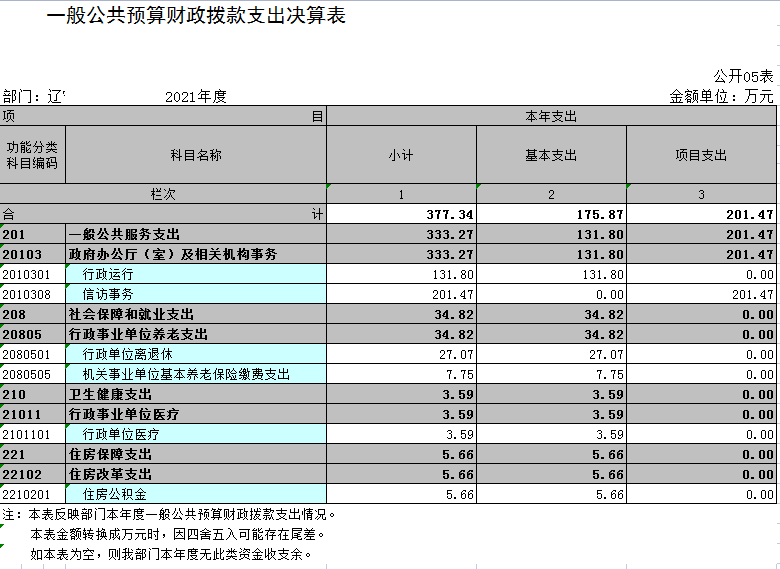Screen dimensions: 780x569
Task: Click code cell 221
Action: [x=32, y=454]
